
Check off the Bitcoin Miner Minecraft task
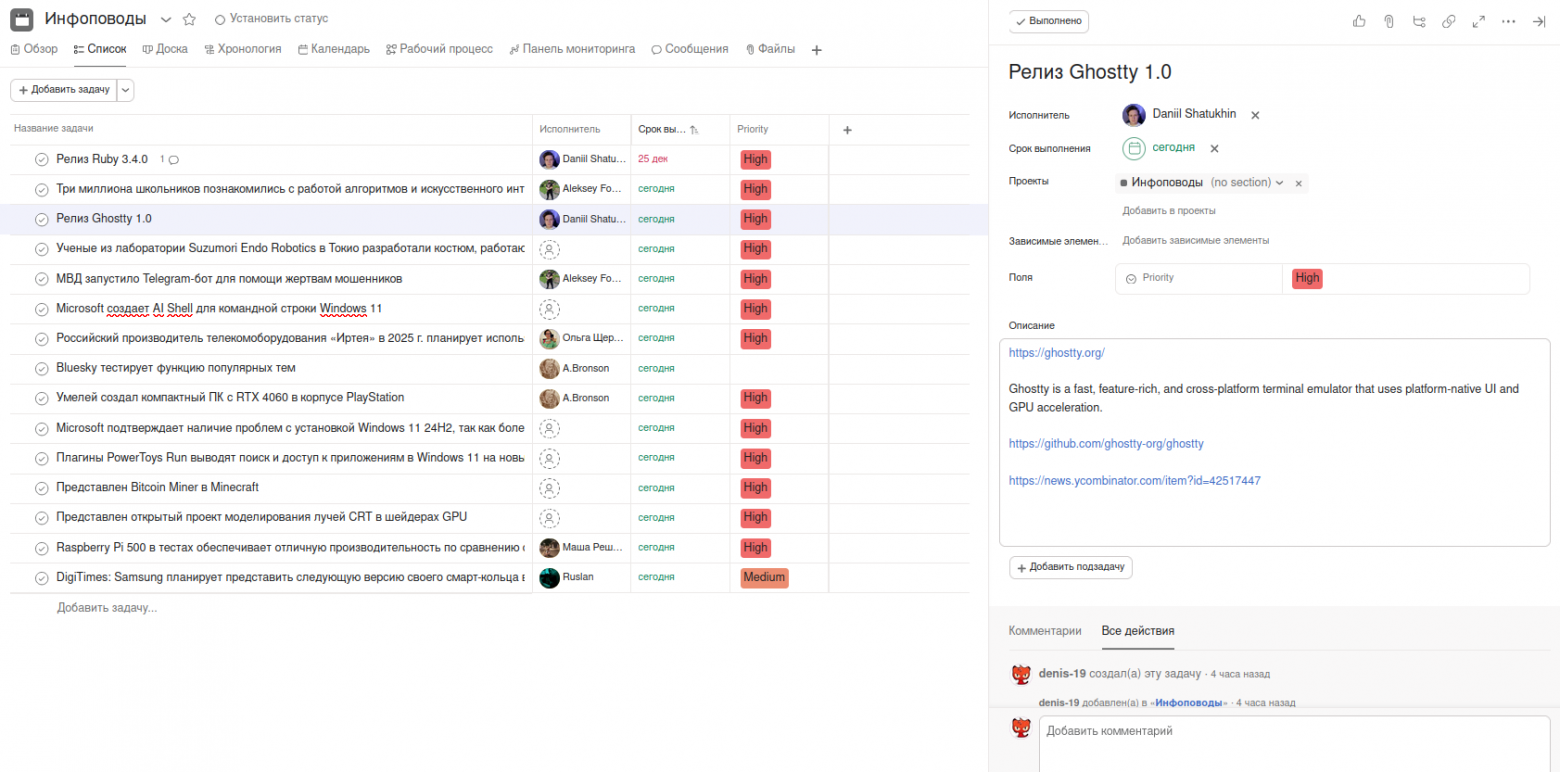tap(42, 488)
